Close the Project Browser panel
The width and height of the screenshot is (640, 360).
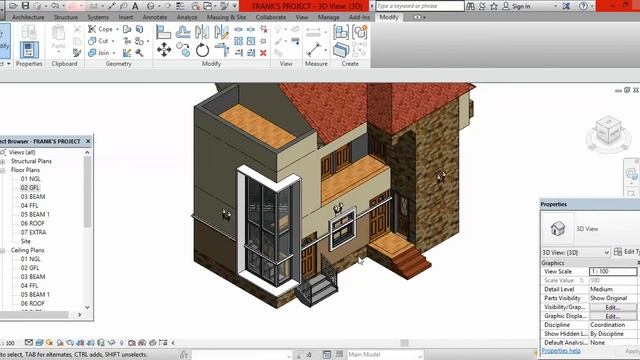pos(88,141)
